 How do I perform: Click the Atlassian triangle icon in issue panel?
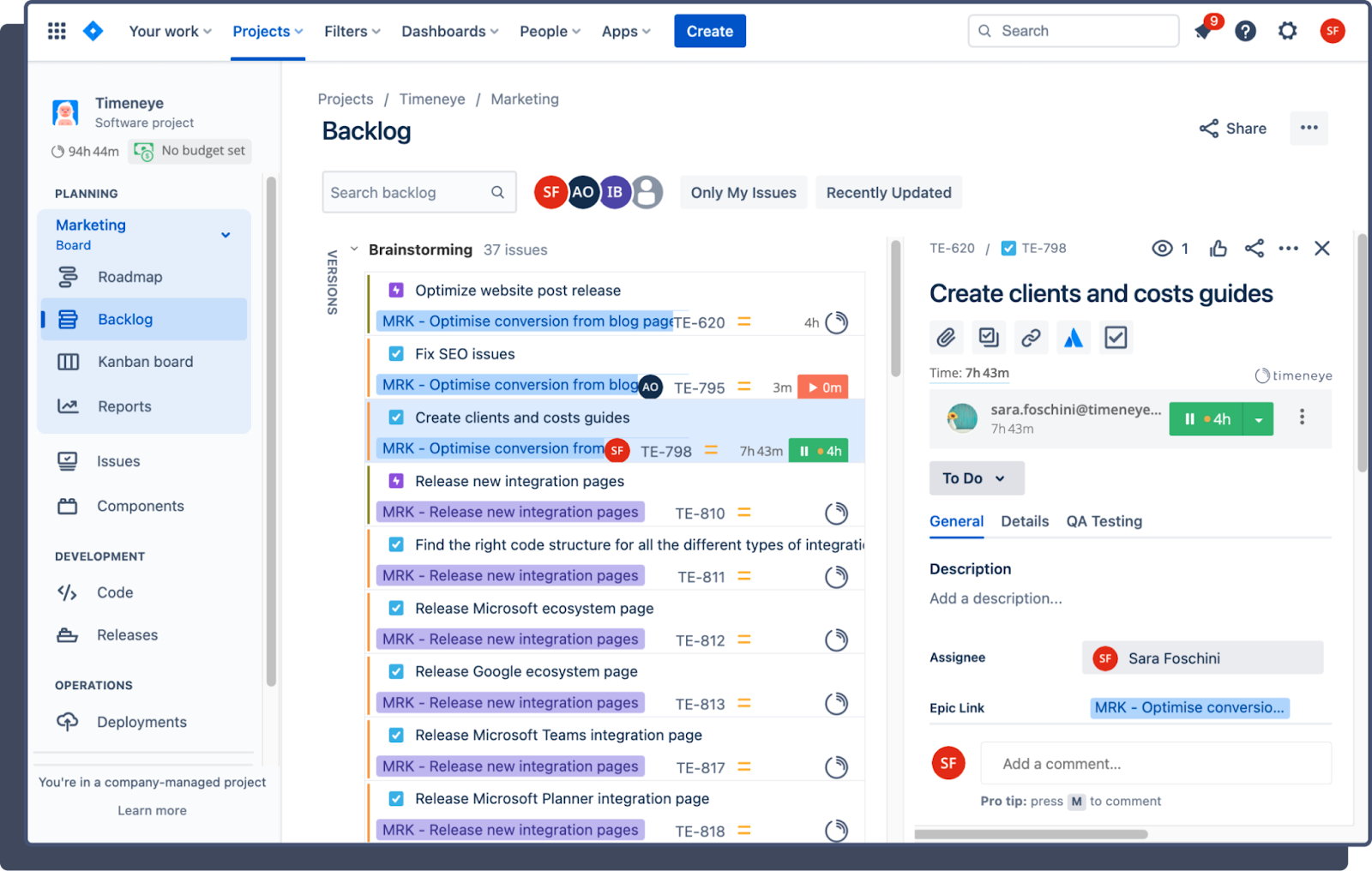click(x=1074, y=337)
